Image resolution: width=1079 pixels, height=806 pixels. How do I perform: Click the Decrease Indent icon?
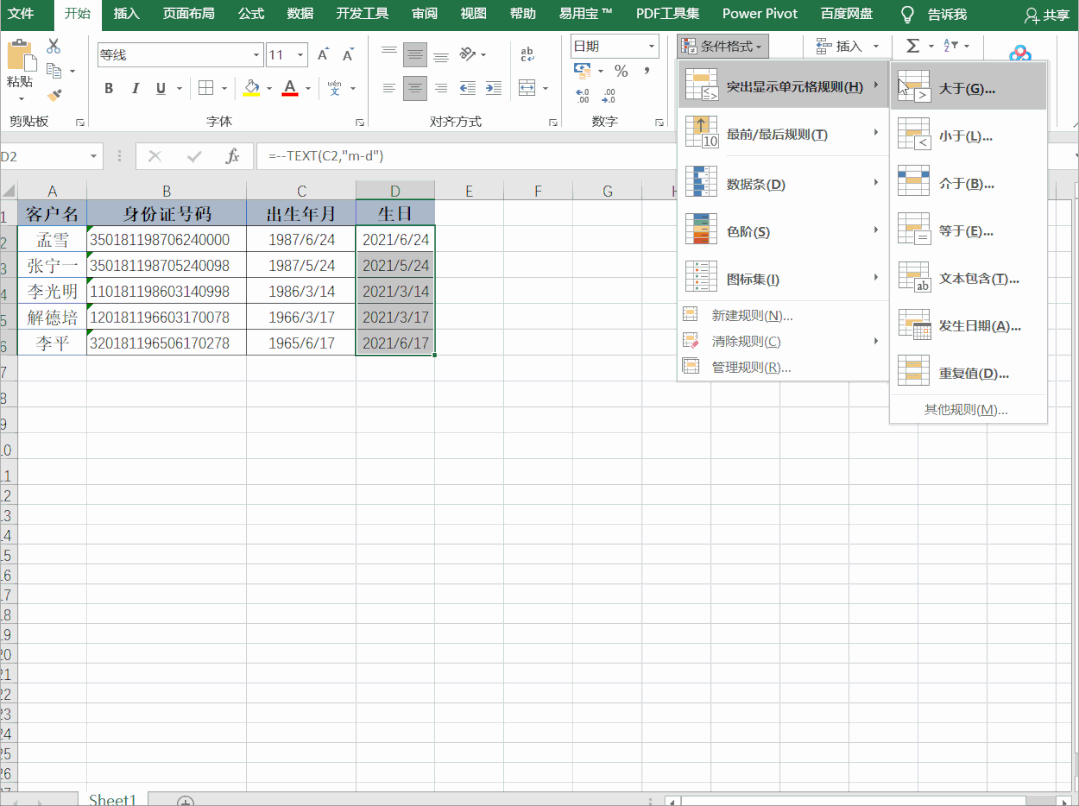(x=467, y=88)
